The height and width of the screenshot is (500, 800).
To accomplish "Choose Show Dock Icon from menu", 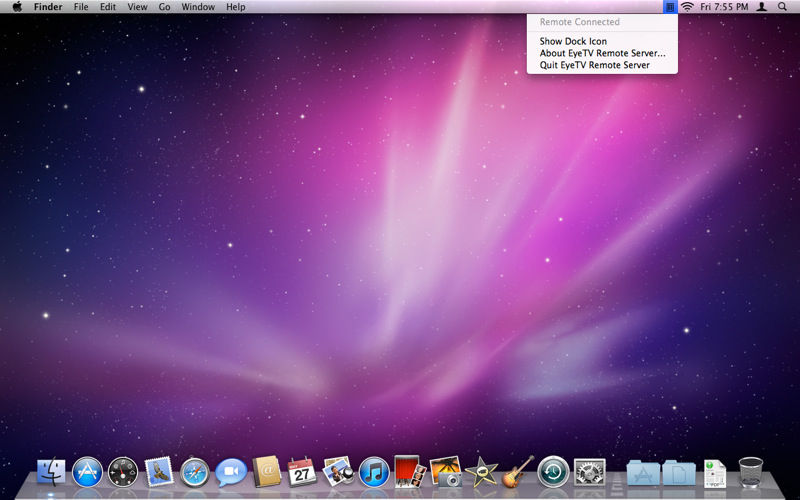I will pyautogui.click(x=573, y=41).
